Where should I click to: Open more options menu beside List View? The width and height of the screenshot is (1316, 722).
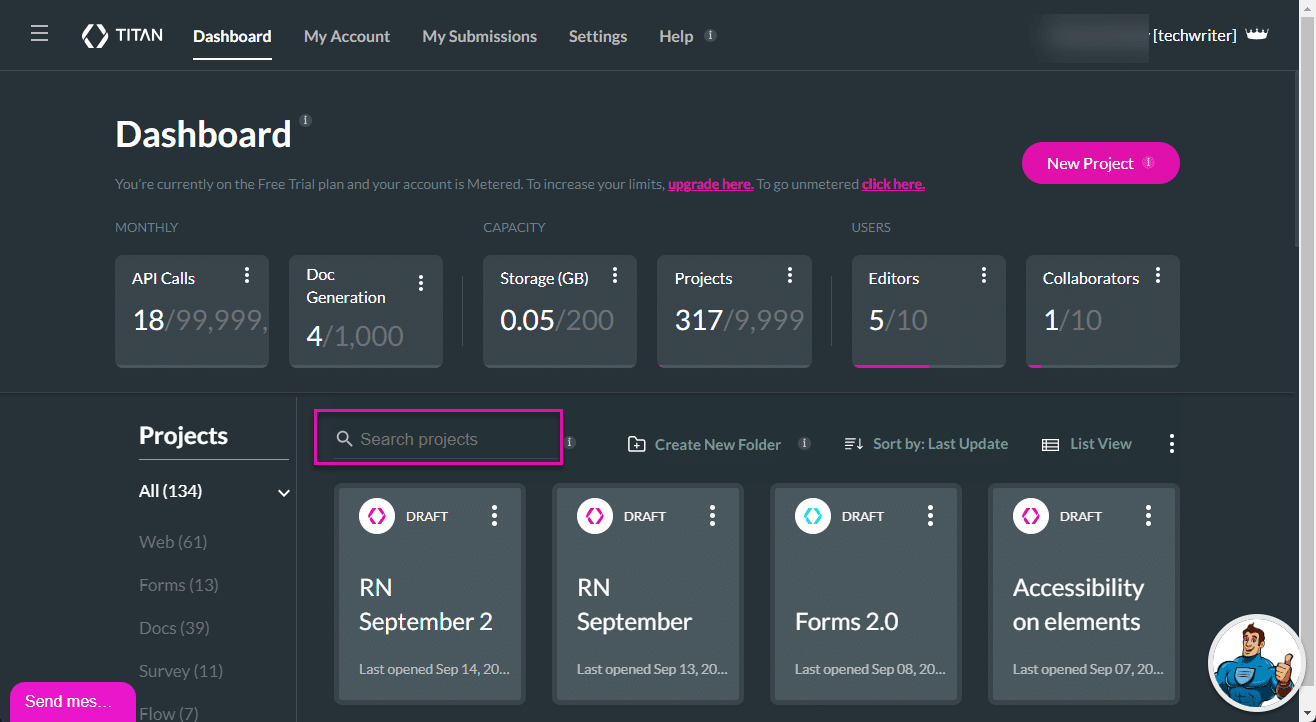1171,444
